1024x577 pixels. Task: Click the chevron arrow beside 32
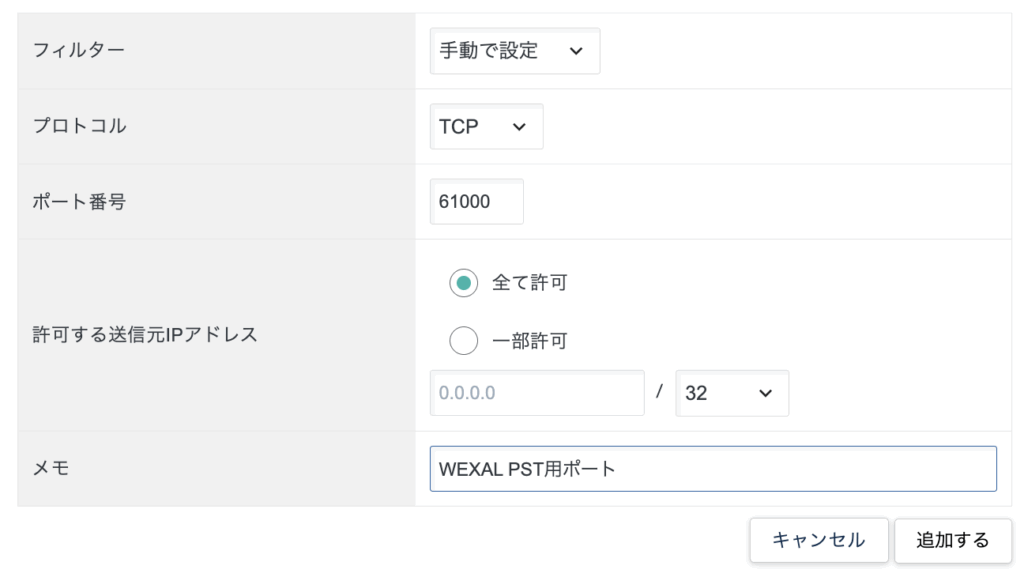[x=765, y=393]
